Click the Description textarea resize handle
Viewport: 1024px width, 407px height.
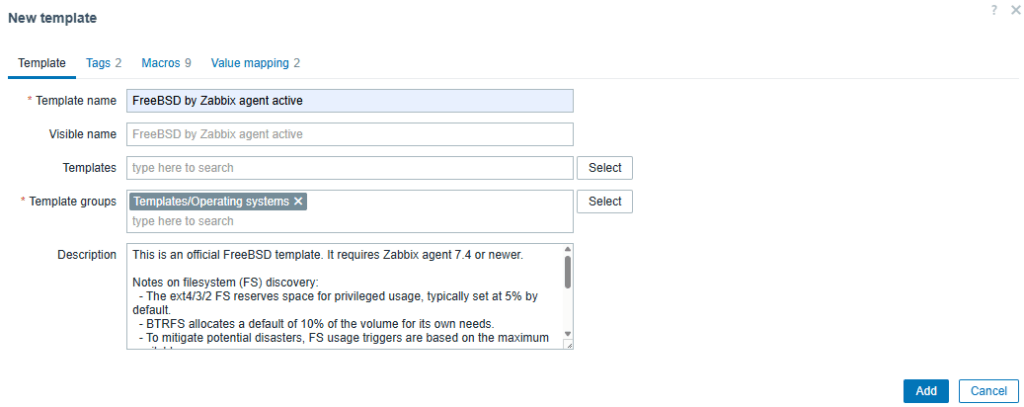(x=568, y=345)
